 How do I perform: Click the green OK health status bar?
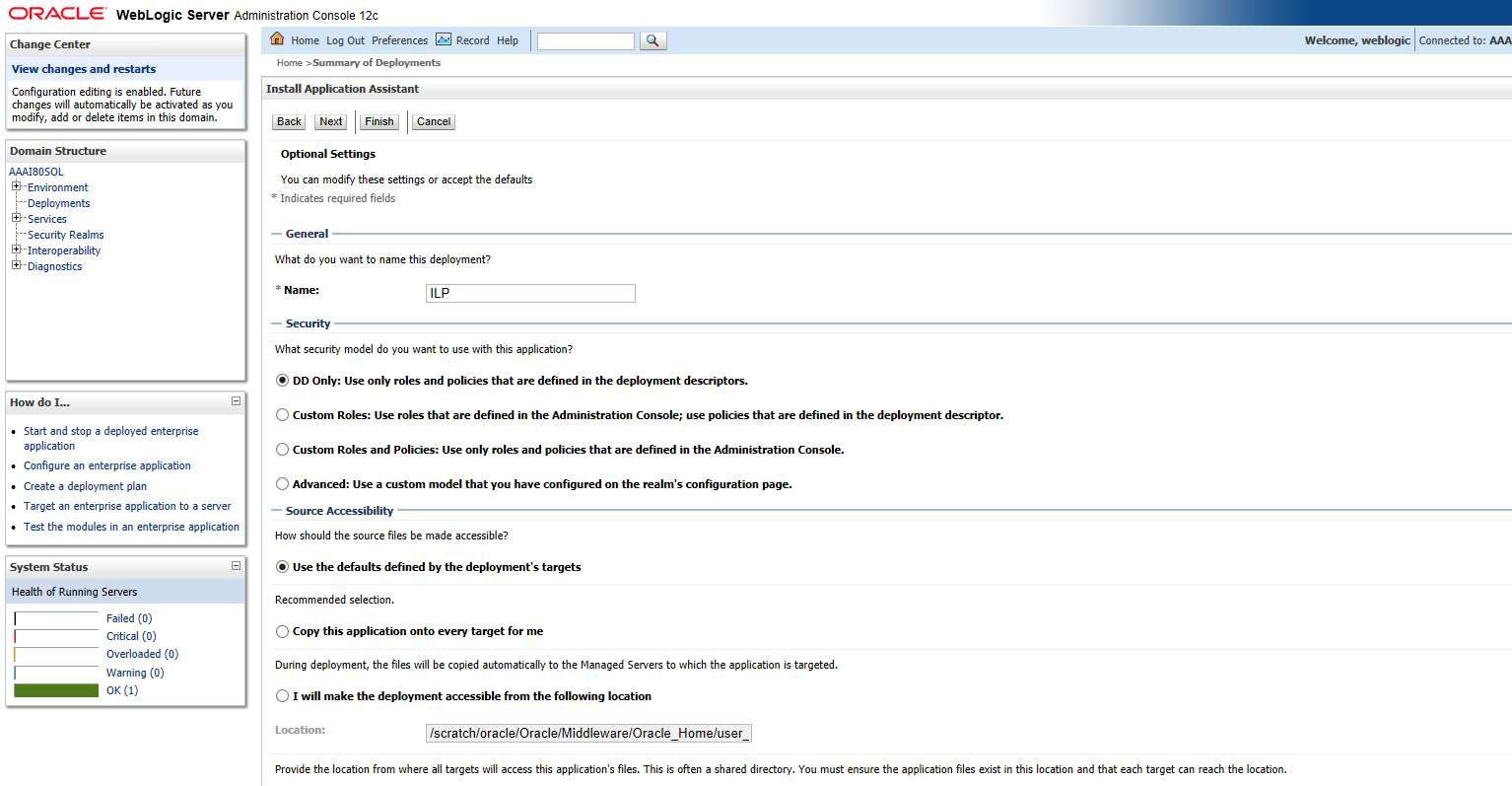tap(55, 689)
